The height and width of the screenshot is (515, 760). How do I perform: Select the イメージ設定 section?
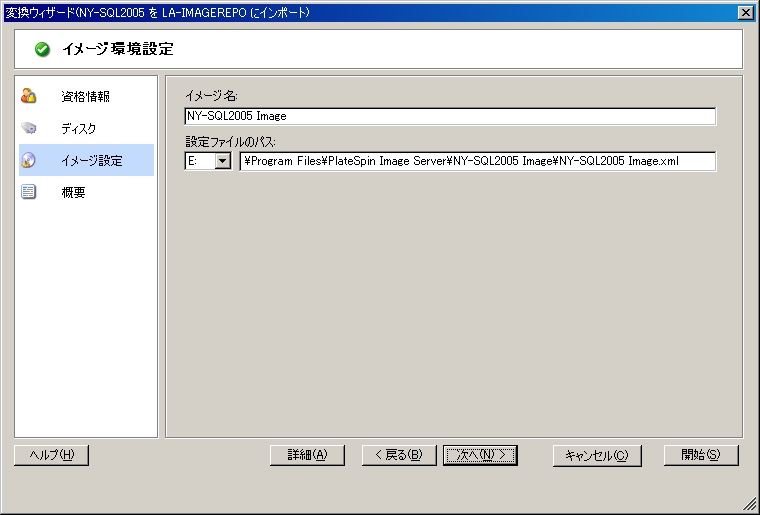coord(86,160)
